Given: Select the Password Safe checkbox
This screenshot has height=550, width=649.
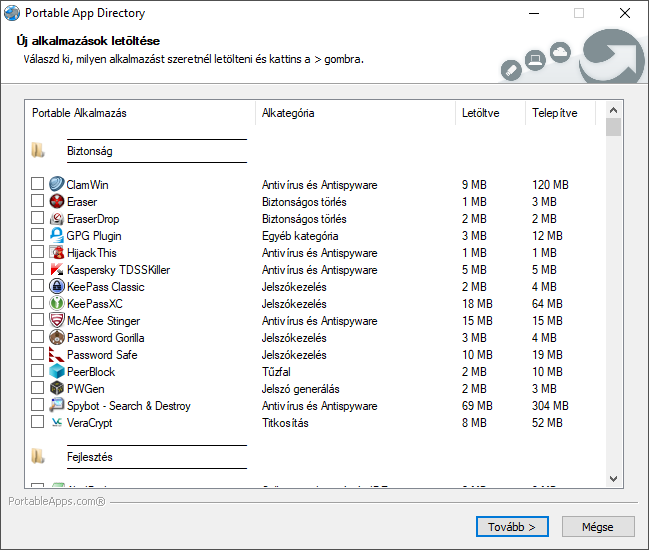Looking at the screenshot, I should [37, 353].
